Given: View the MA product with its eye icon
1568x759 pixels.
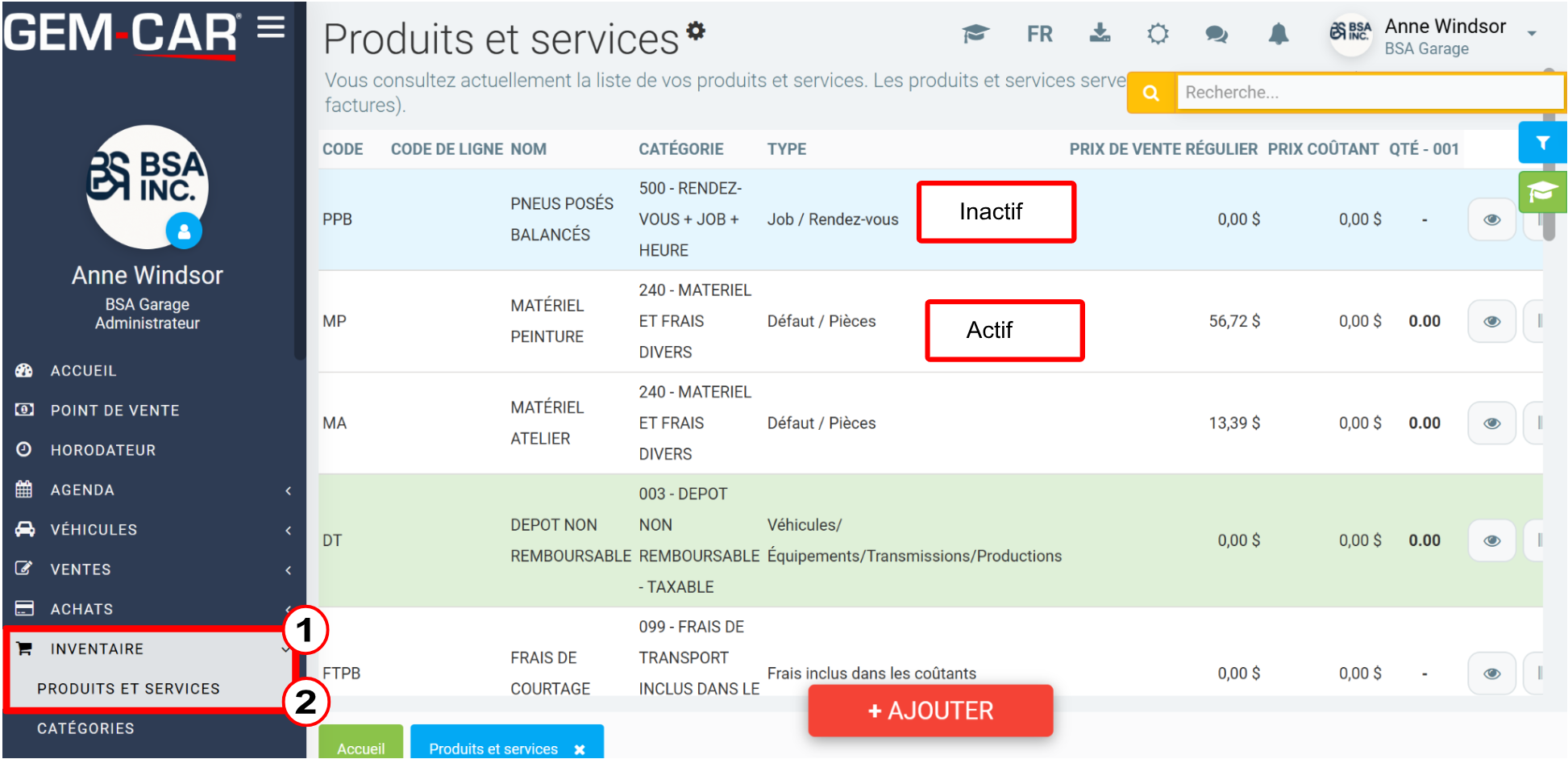Looking at the screenshot, I should 1491,423.
